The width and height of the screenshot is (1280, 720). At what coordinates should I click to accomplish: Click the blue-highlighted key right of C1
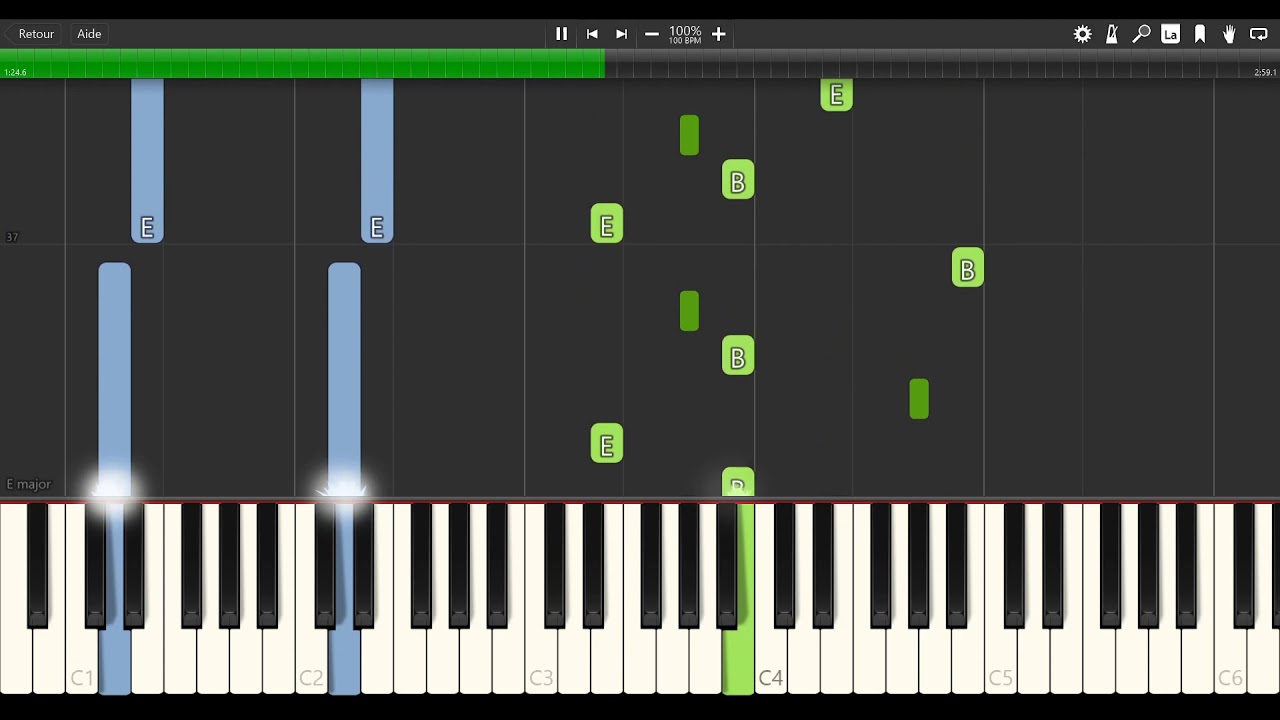click(115, 598)
